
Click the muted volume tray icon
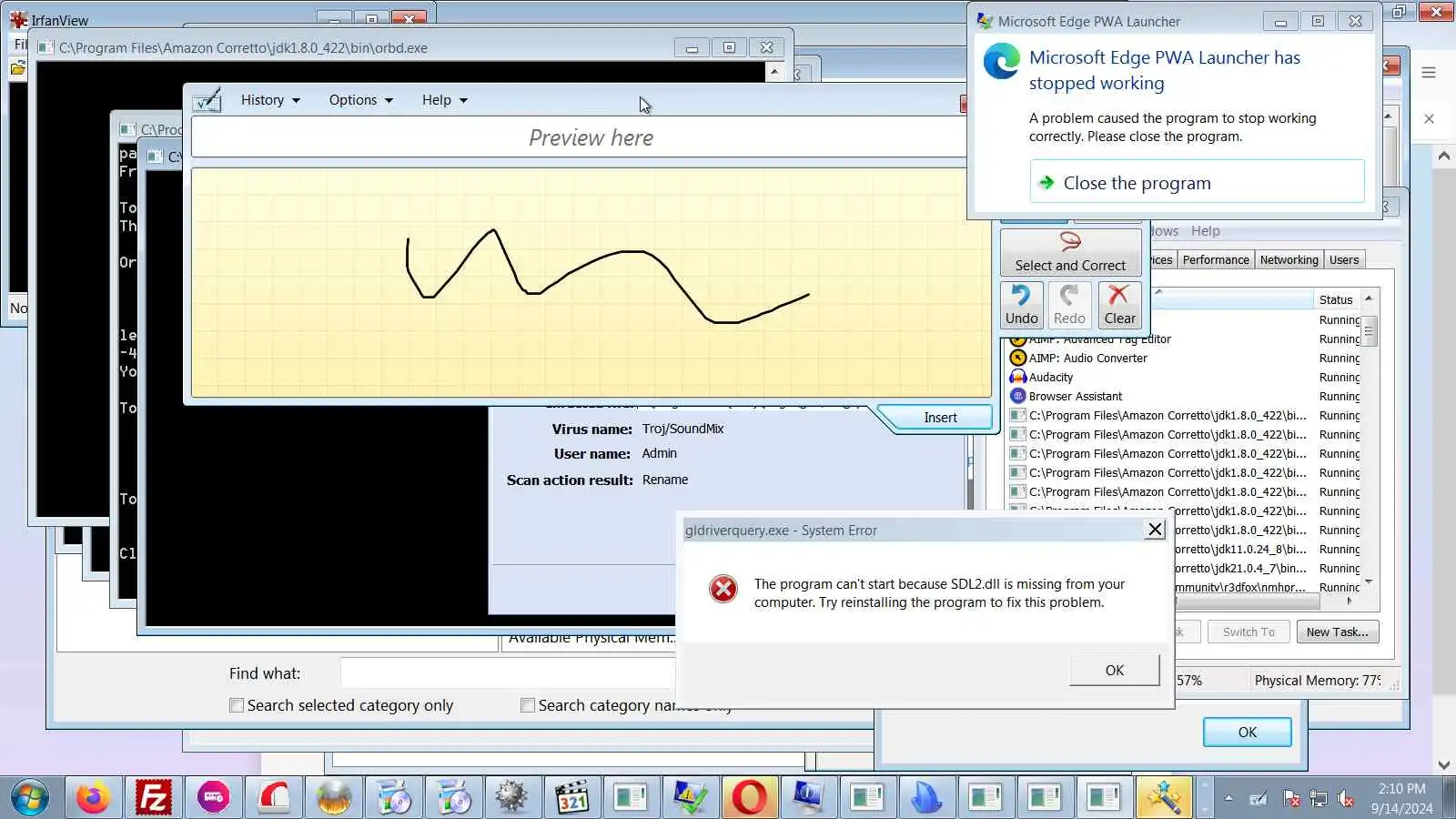[x=1347, y=799]
